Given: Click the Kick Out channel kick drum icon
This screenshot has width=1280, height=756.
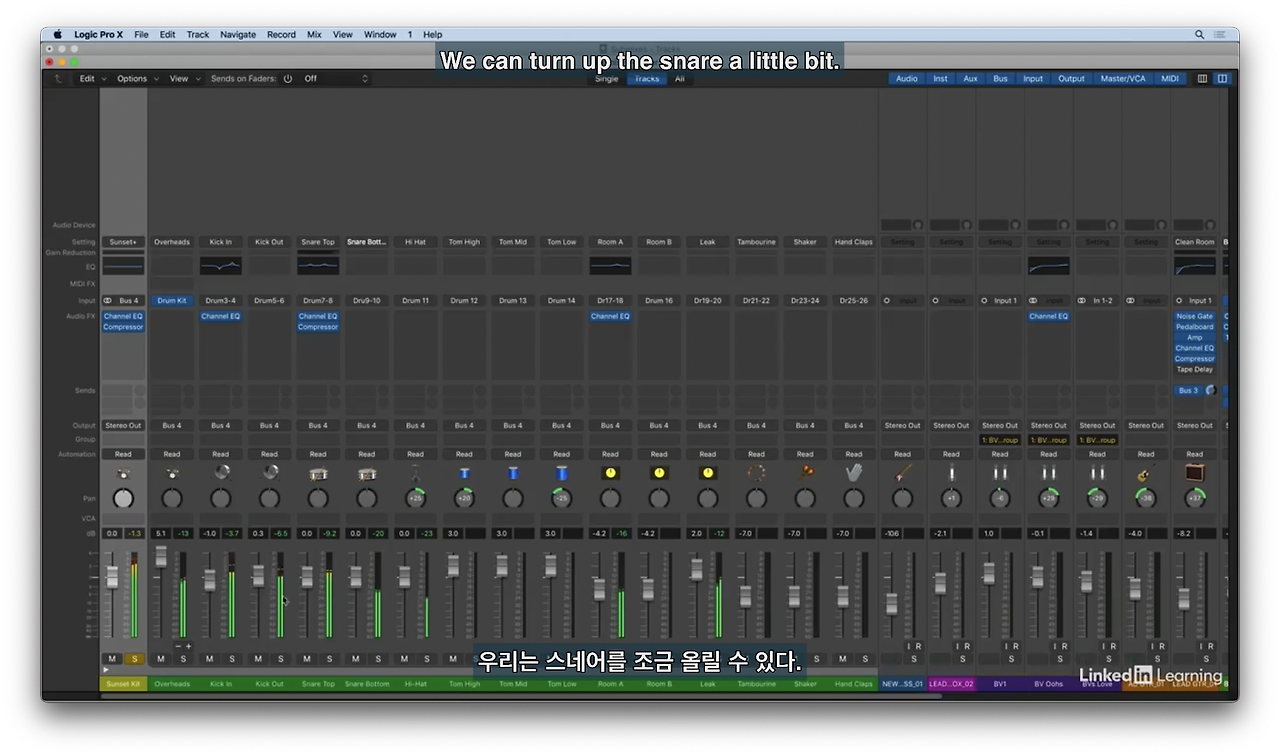Looking at the screenshot, I should pos(269,472).
